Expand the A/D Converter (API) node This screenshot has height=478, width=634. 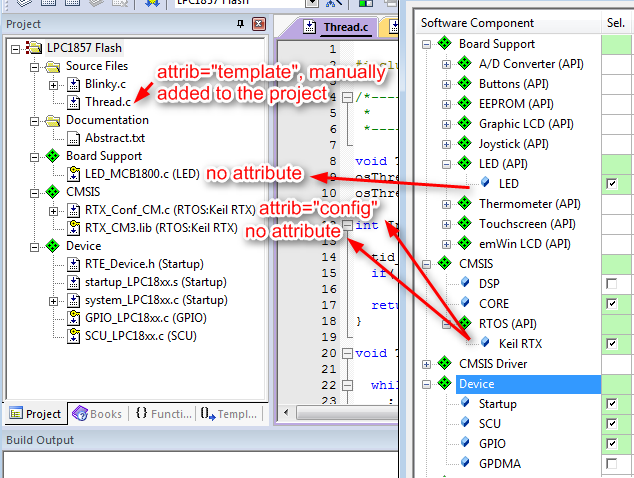(x=446, y=64)
